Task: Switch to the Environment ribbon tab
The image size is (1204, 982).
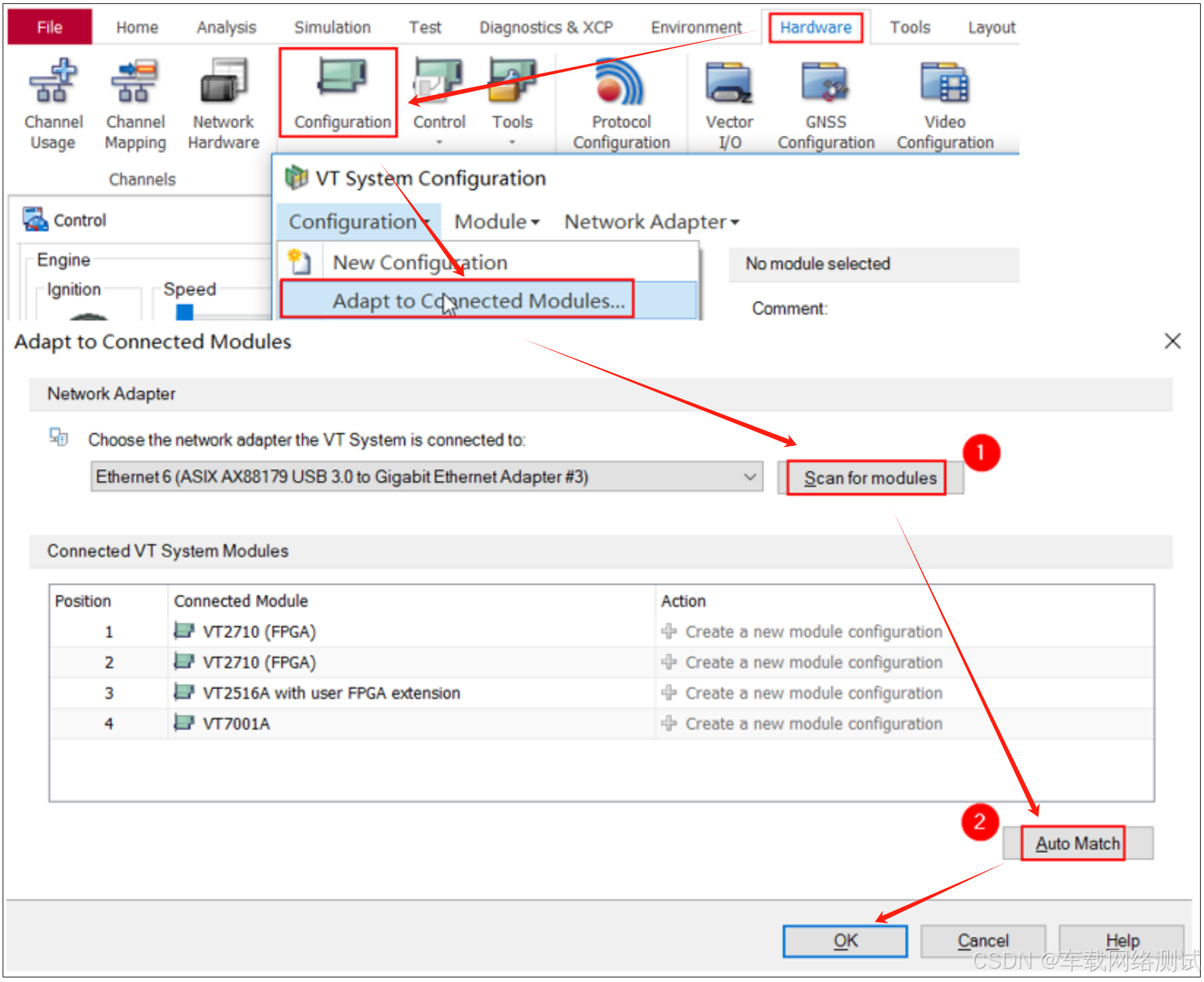Action: 696,27
